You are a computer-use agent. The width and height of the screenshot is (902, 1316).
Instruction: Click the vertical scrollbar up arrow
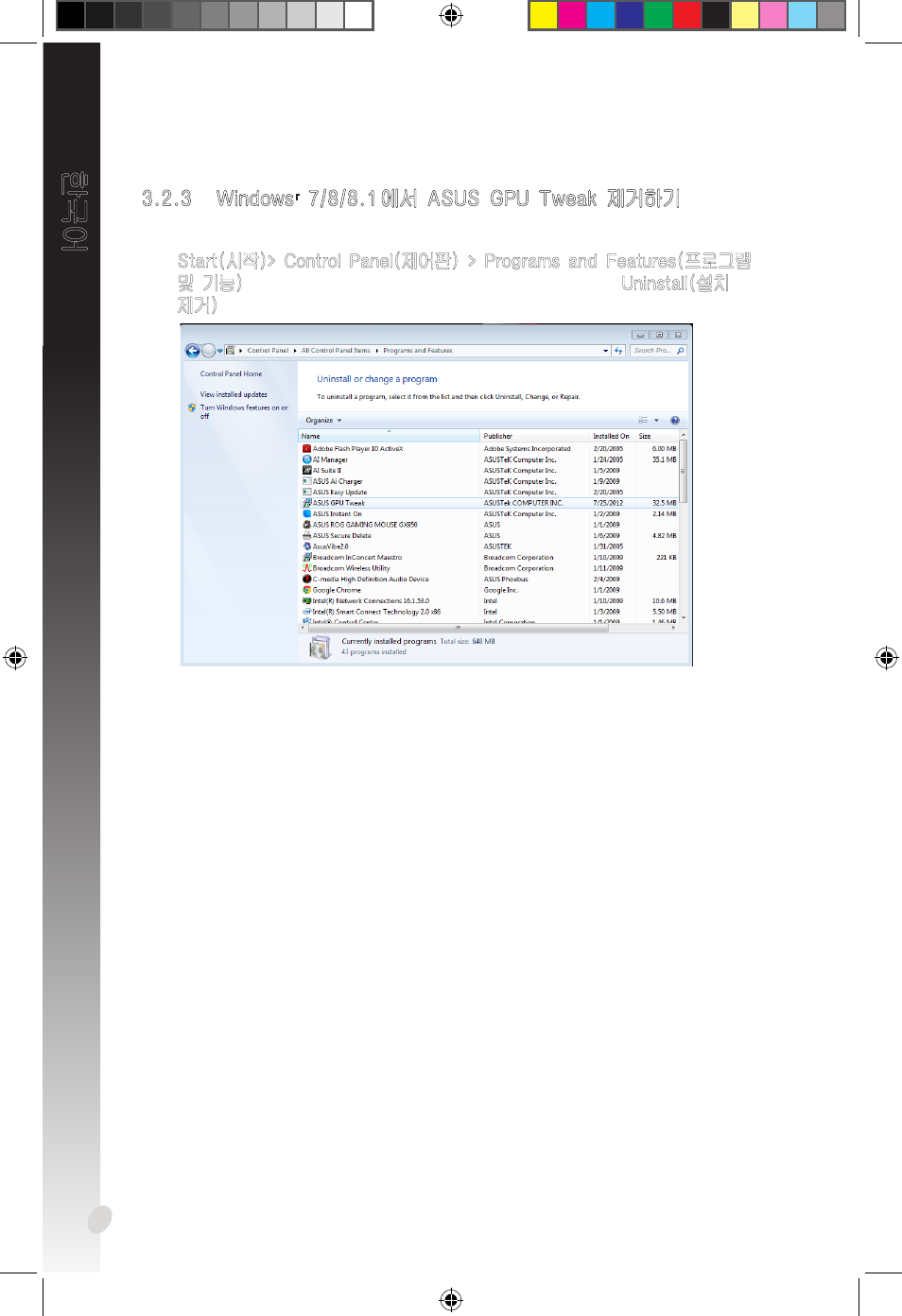[x=683, y=435]
